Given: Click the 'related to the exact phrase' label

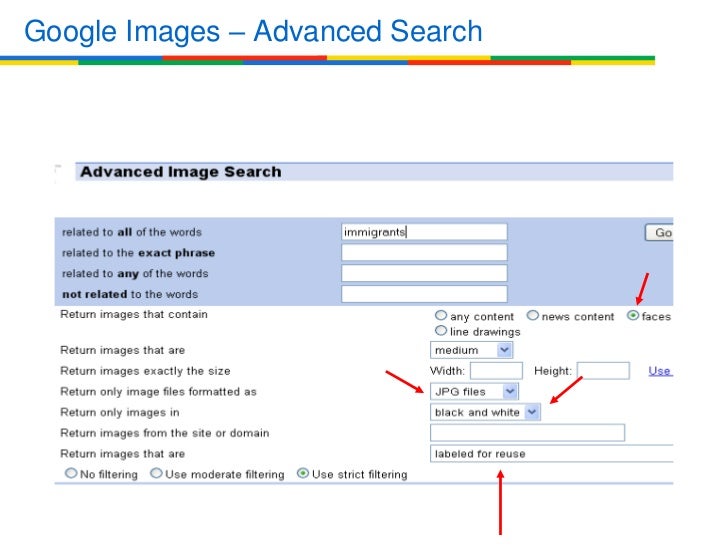Looking at the screenshot, I should tap(138, 253).
